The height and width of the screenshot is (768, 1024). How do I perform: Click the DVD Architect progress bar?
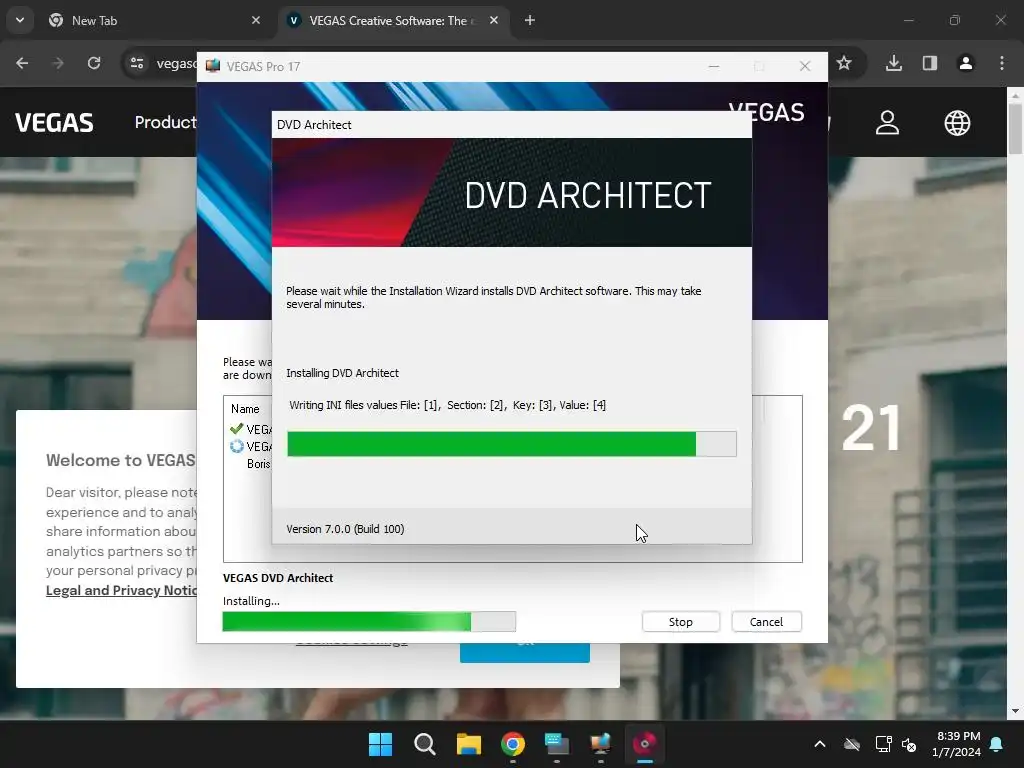click(x=512, y=444)
